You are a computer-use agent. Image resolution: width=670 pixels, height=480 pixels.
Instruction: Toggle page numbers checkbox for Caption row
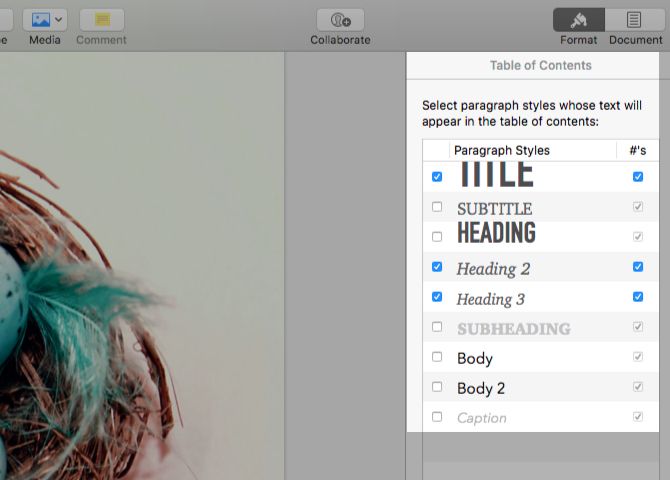638,417
